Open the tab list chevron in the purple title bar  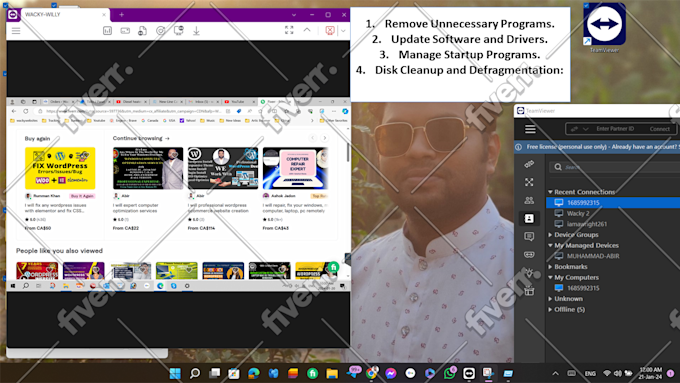[294, 15]
